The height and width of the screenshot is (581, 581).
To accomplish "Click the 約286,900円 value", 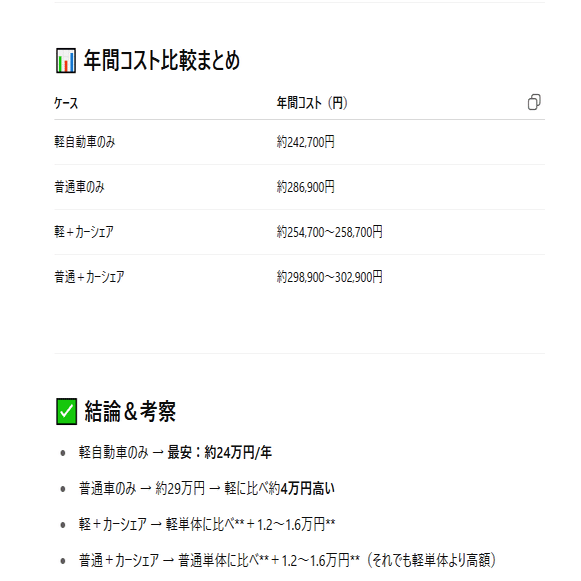I will coord(306,187).
